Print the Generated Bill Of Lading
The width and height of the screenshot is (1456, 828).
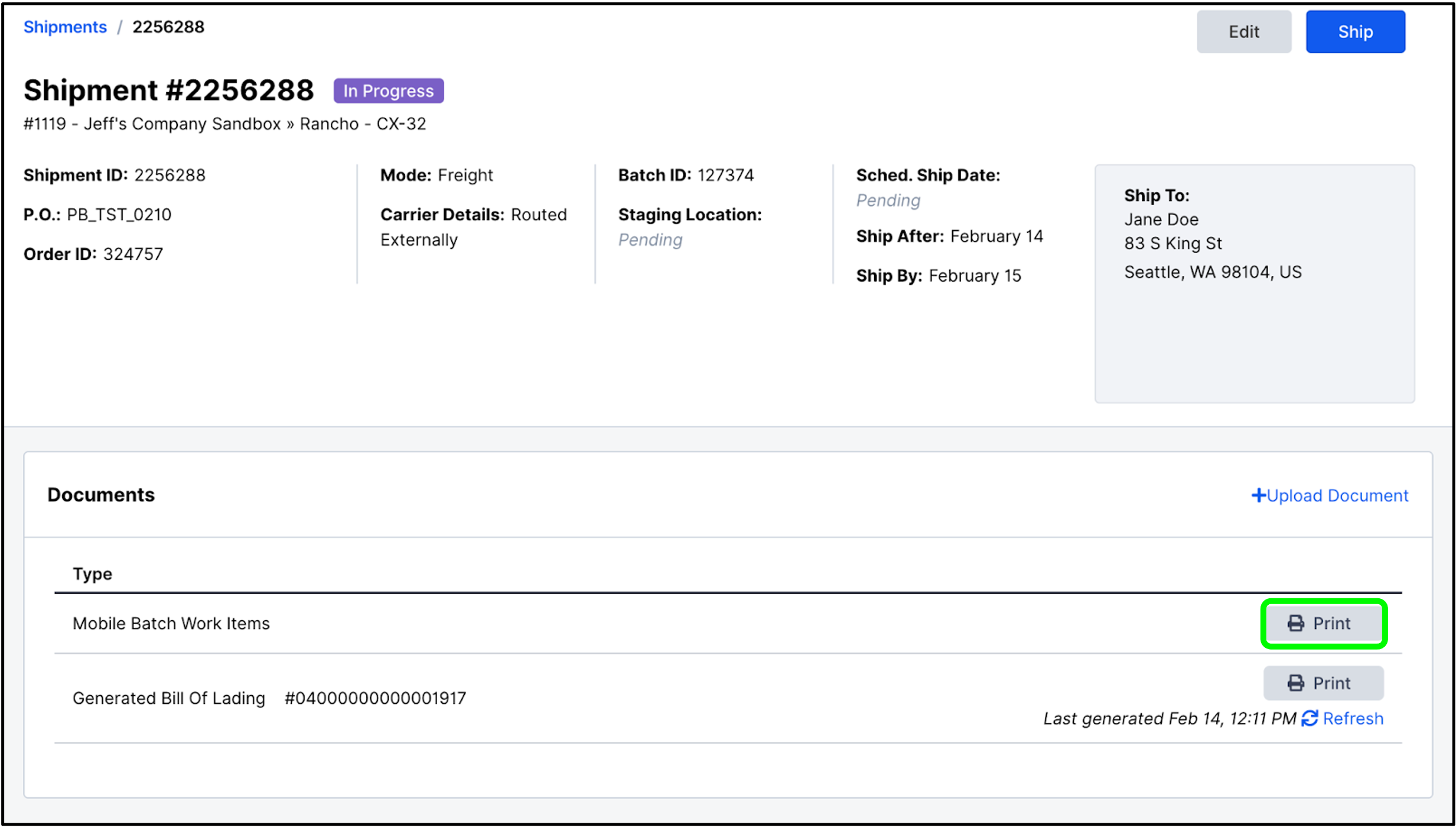click(1323, 683)
